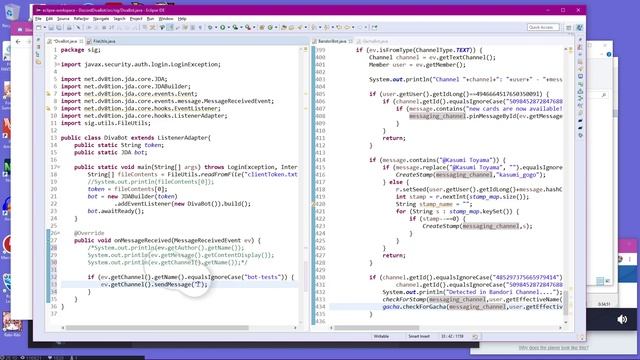Image resolution: width=640 pixels, height=360 pixels.
Task: Click the Print toolbar icon
Action: (69, 27)
